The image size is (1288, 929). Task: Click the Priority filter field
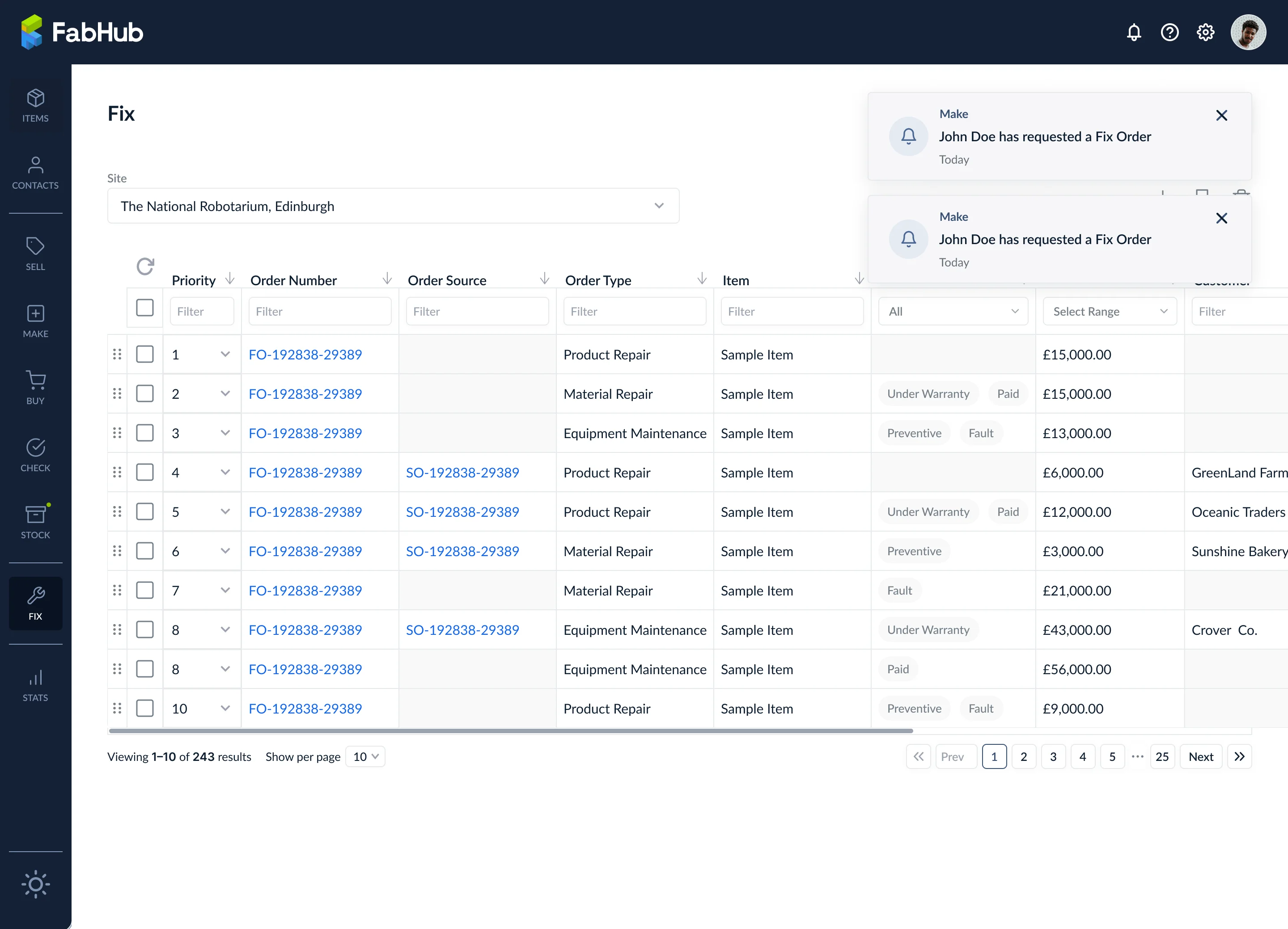(202, 311)
